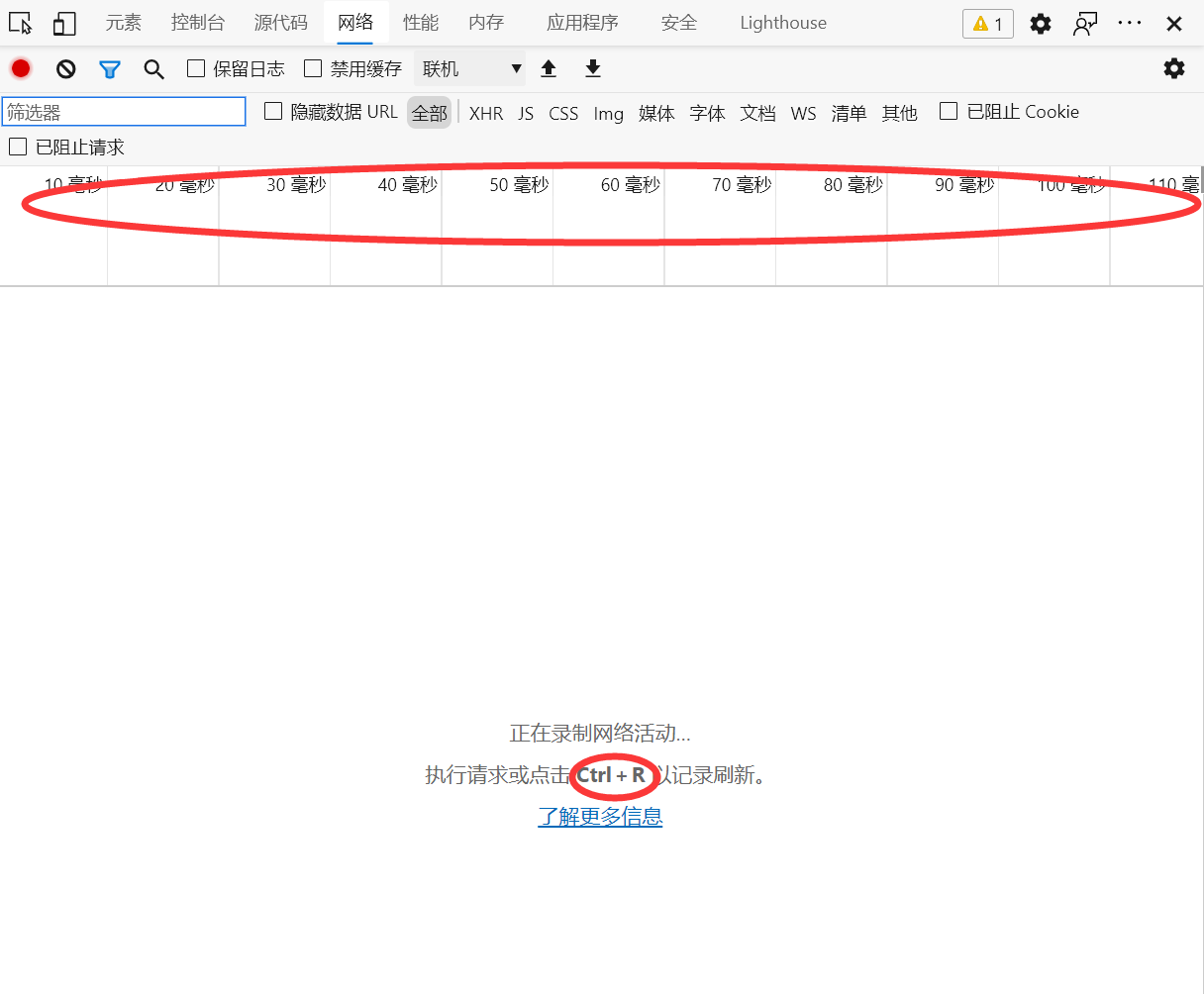
Task: Import HAR file upload arrow icon
Action: click(x=549, y=68)
